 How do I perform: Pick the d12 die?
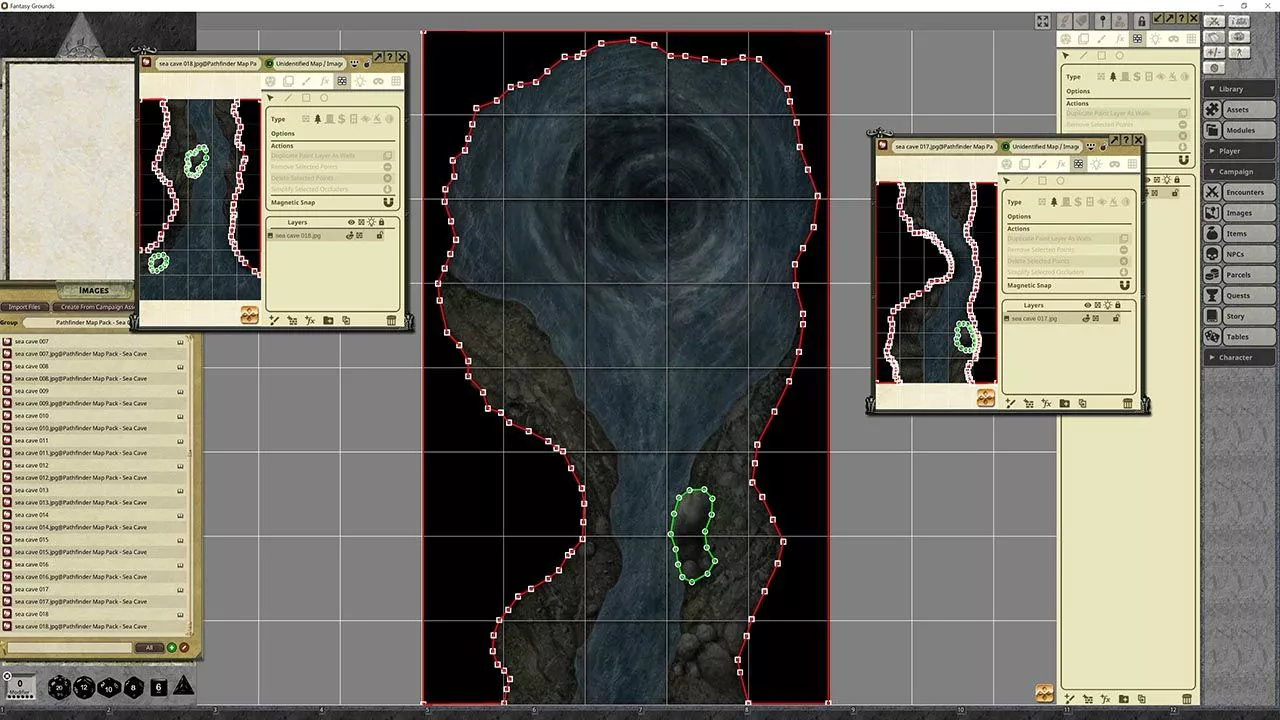point(84,687)
